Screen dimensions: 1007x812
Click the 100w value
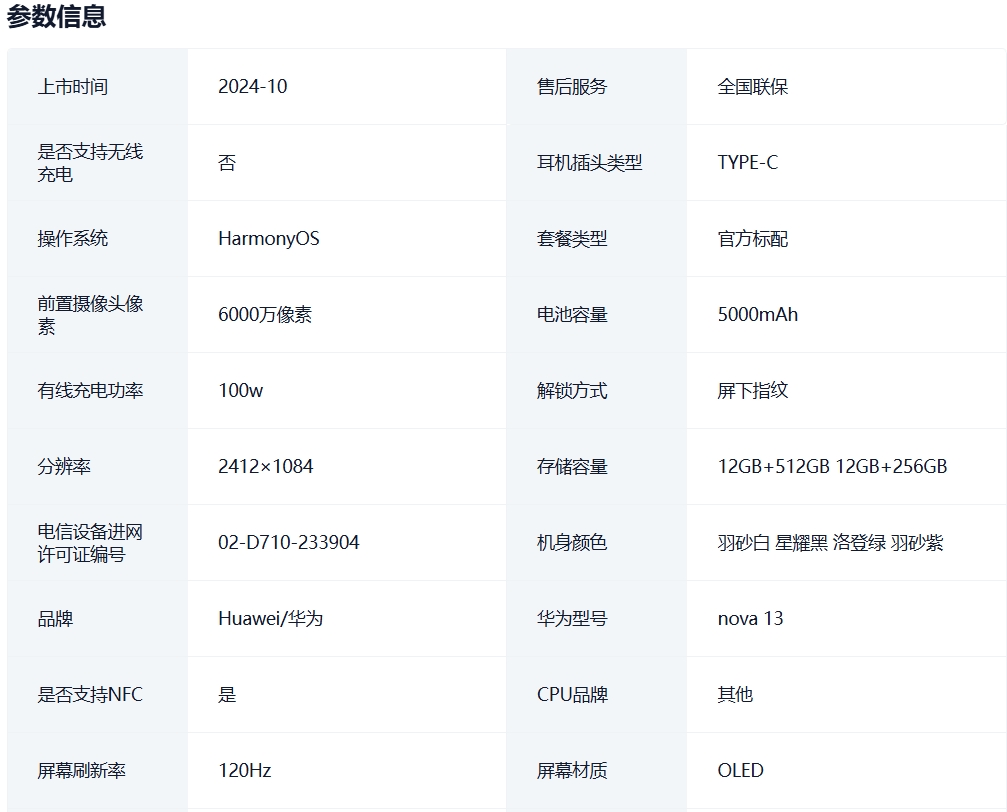click(x=241, y=391)
